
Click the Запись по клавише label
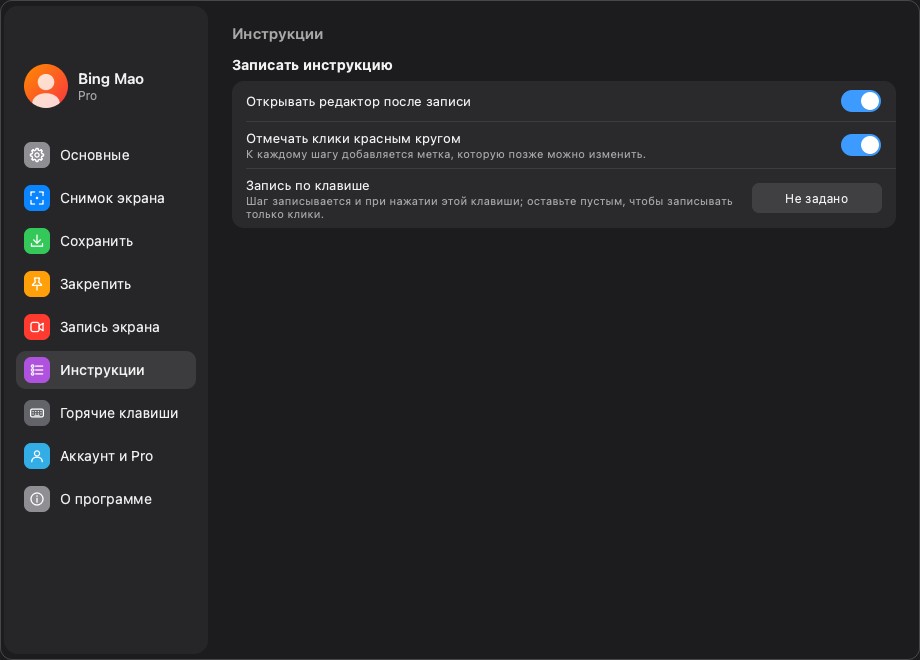307,185
